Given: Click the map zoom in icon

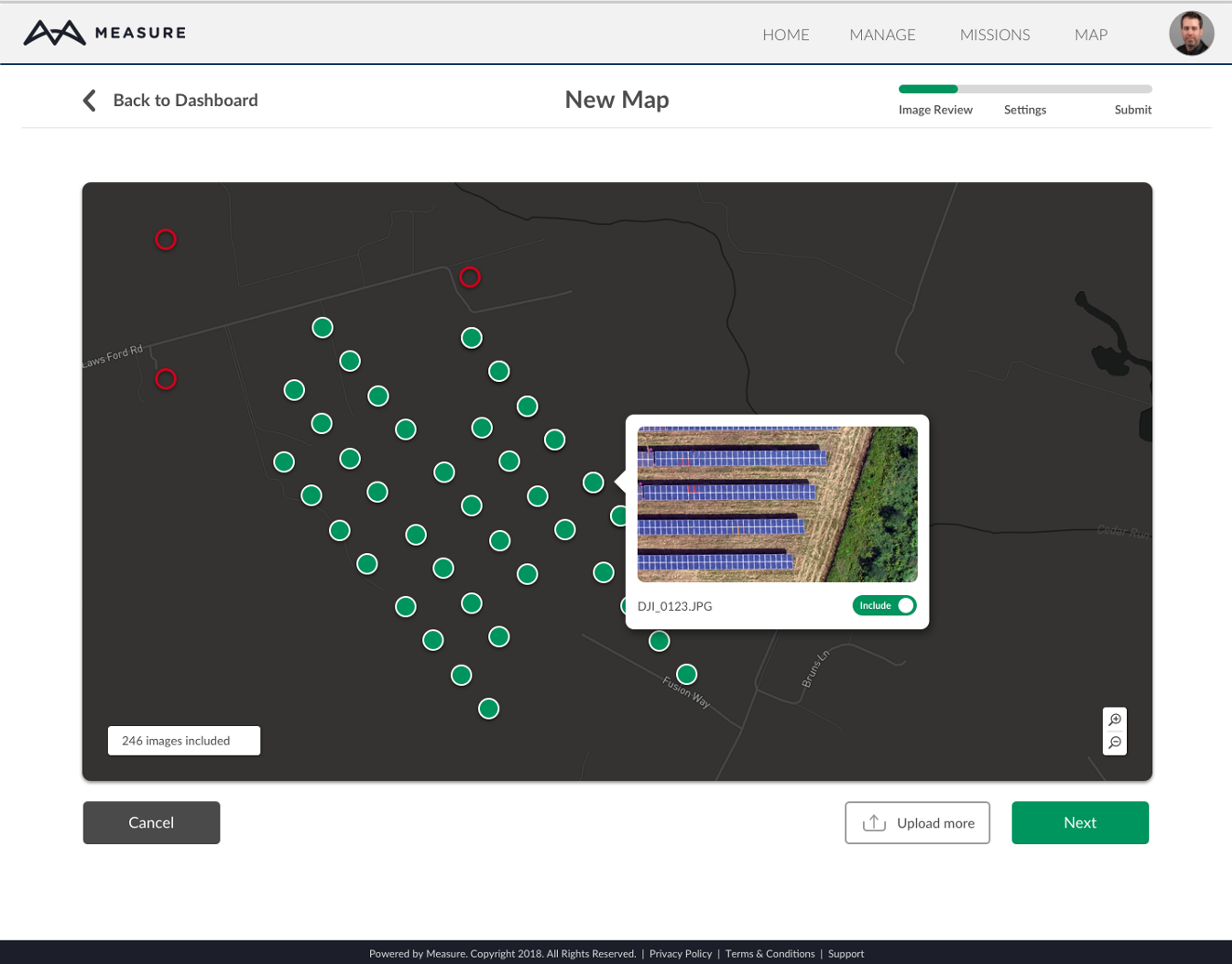Looking at the screenshot, I should pyautogui.click(x=1114, y=720).
